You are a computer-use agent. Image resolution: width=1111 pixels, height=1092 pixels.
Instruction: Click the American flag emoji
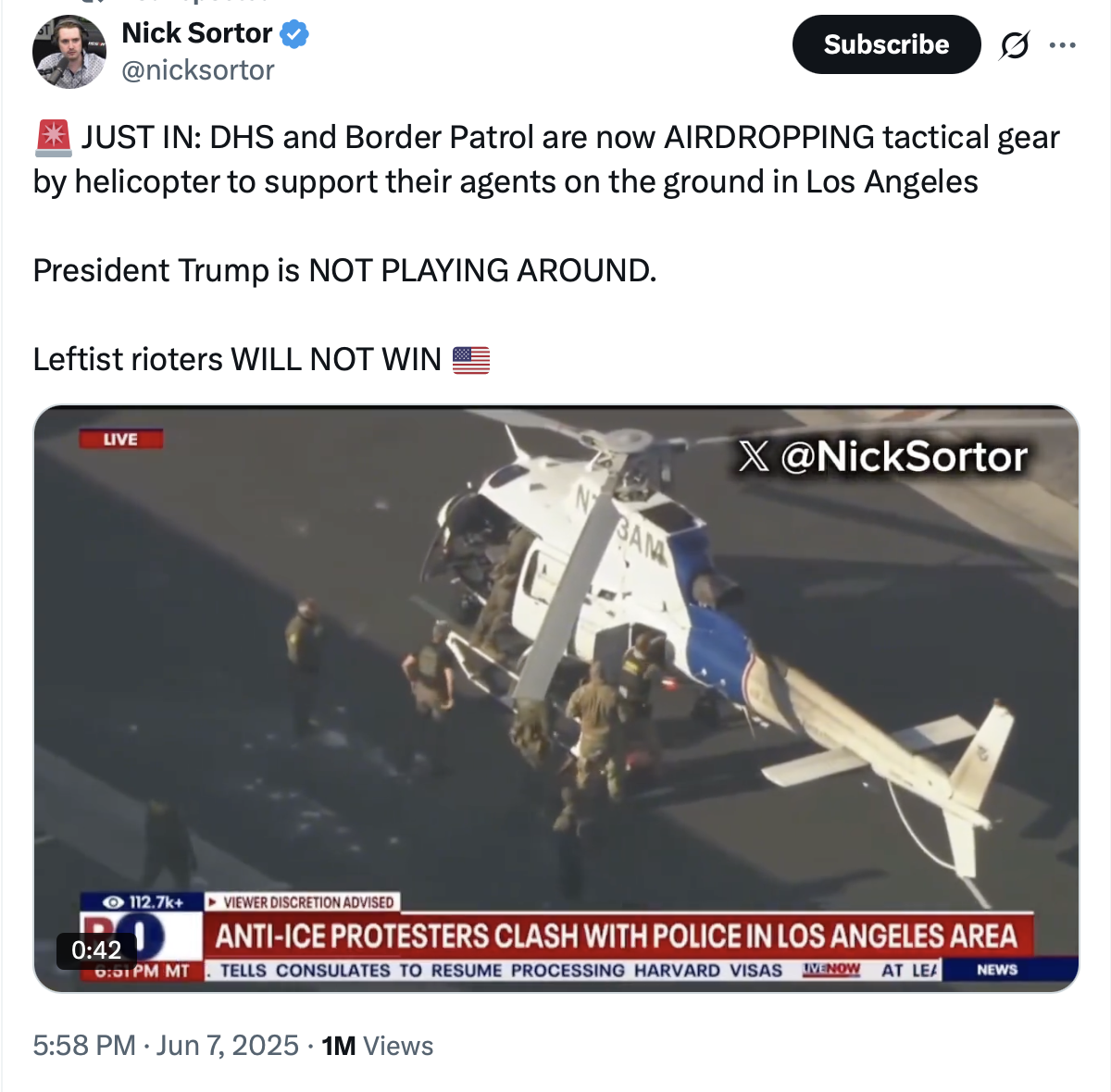tap(471, 359)
